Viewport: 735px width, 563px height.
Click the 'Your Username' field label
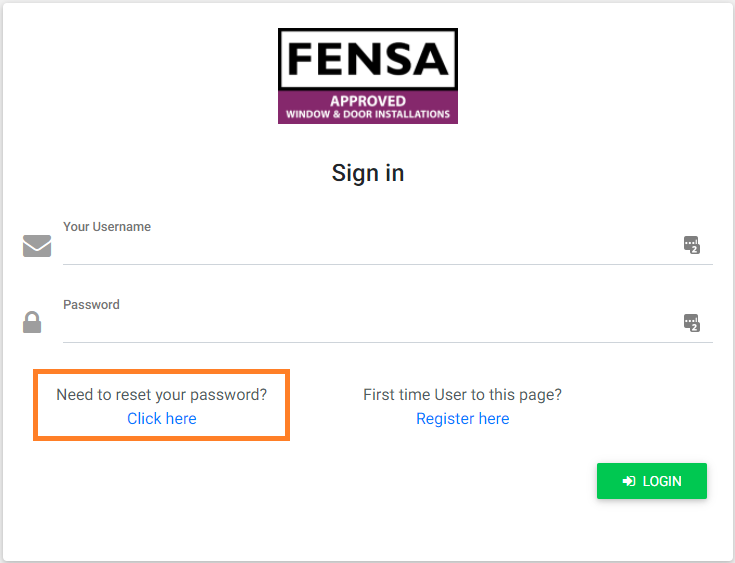[x=107, y=226]
